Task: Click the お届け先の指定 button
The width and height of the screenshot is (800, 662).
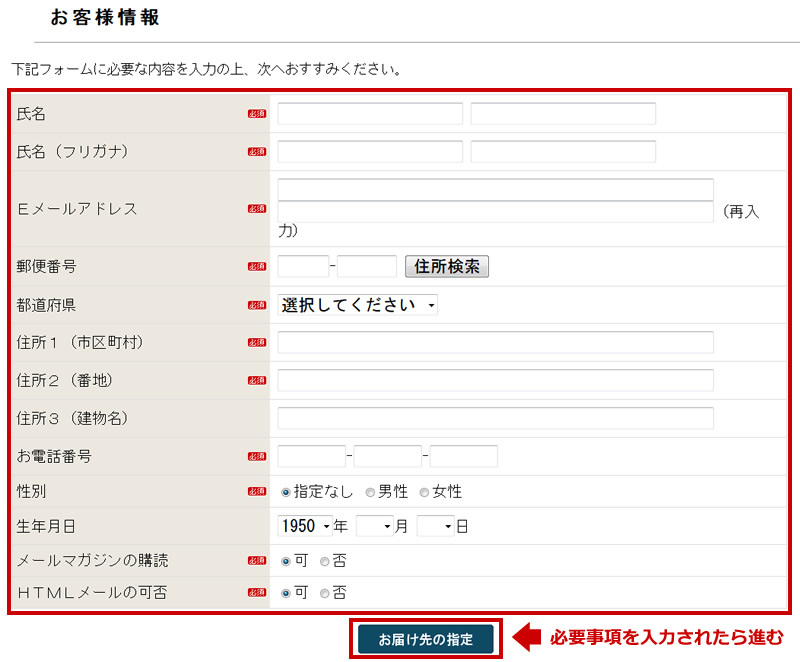Action: (x=426, y=639)
